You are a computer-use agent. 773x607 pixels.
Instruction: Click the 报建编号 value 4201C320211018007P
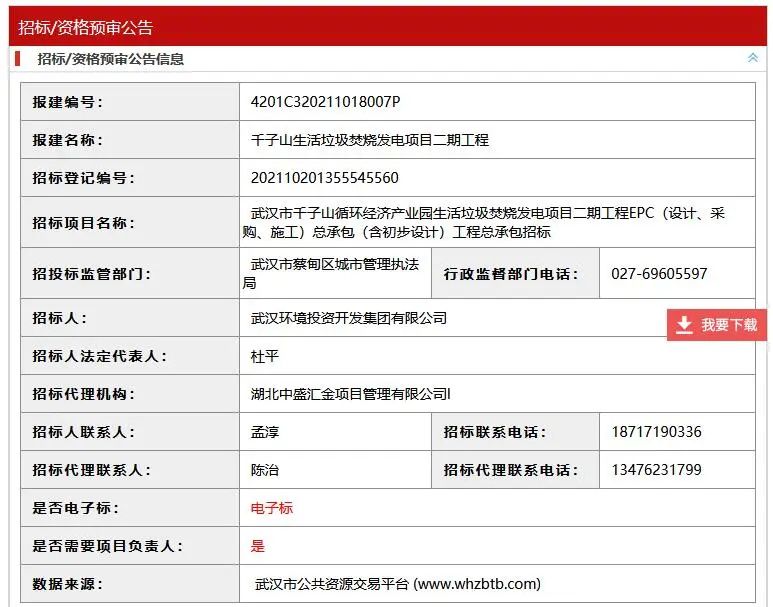[x=325, y=102]
